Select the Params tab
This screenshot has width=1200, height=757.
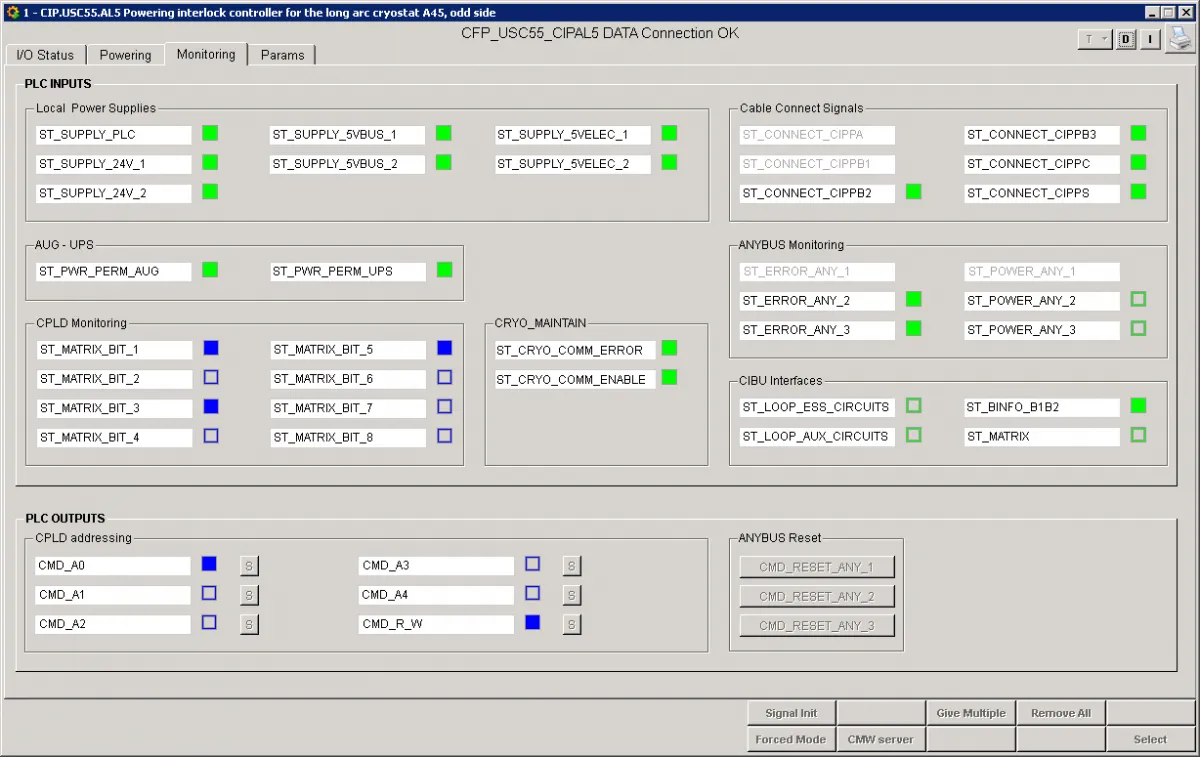coord(282,55)
